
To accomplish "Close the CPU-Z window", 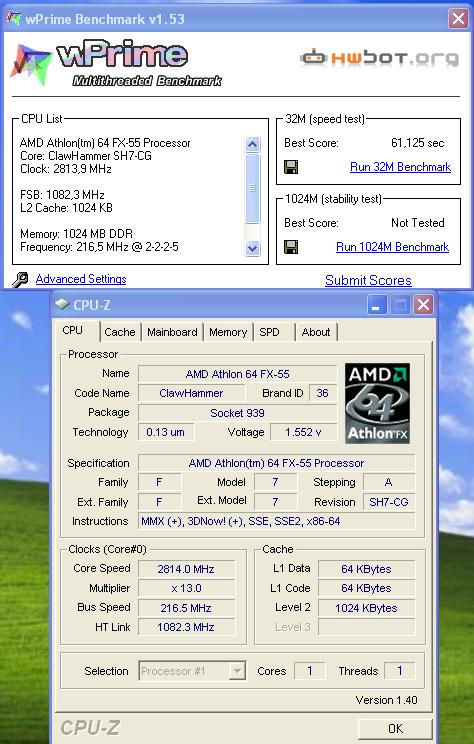I will click(x=423, y=305).
